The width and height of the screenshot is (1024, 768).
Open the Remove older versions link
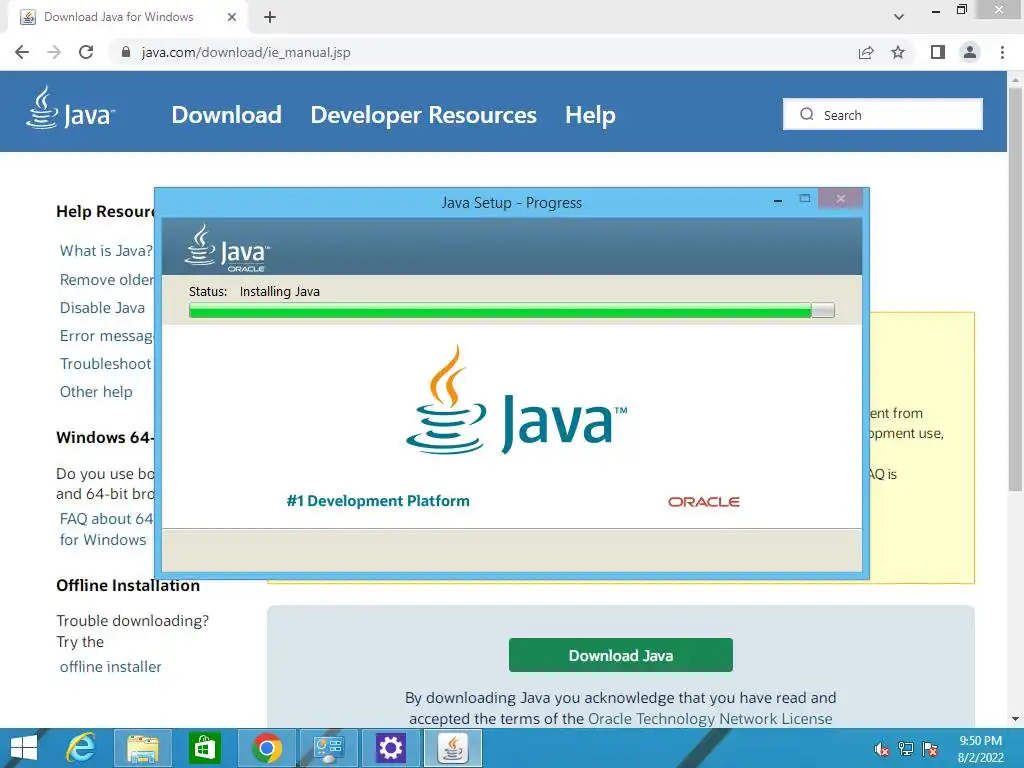point(107,280)
